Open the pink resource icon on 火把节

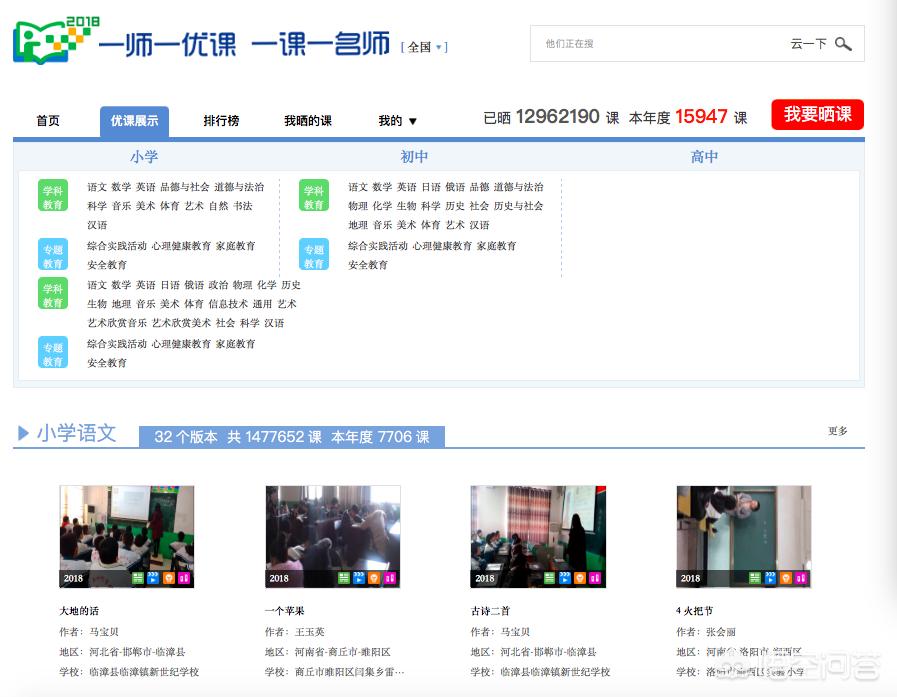click(801, 577)
